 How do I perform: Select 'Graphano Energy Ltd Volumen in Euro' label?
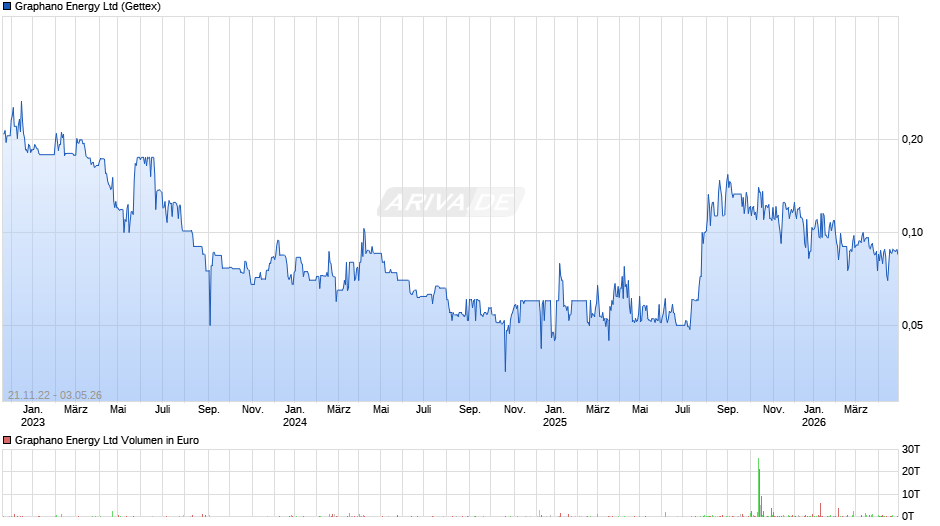pyautogui.click(x=107, y=440)
